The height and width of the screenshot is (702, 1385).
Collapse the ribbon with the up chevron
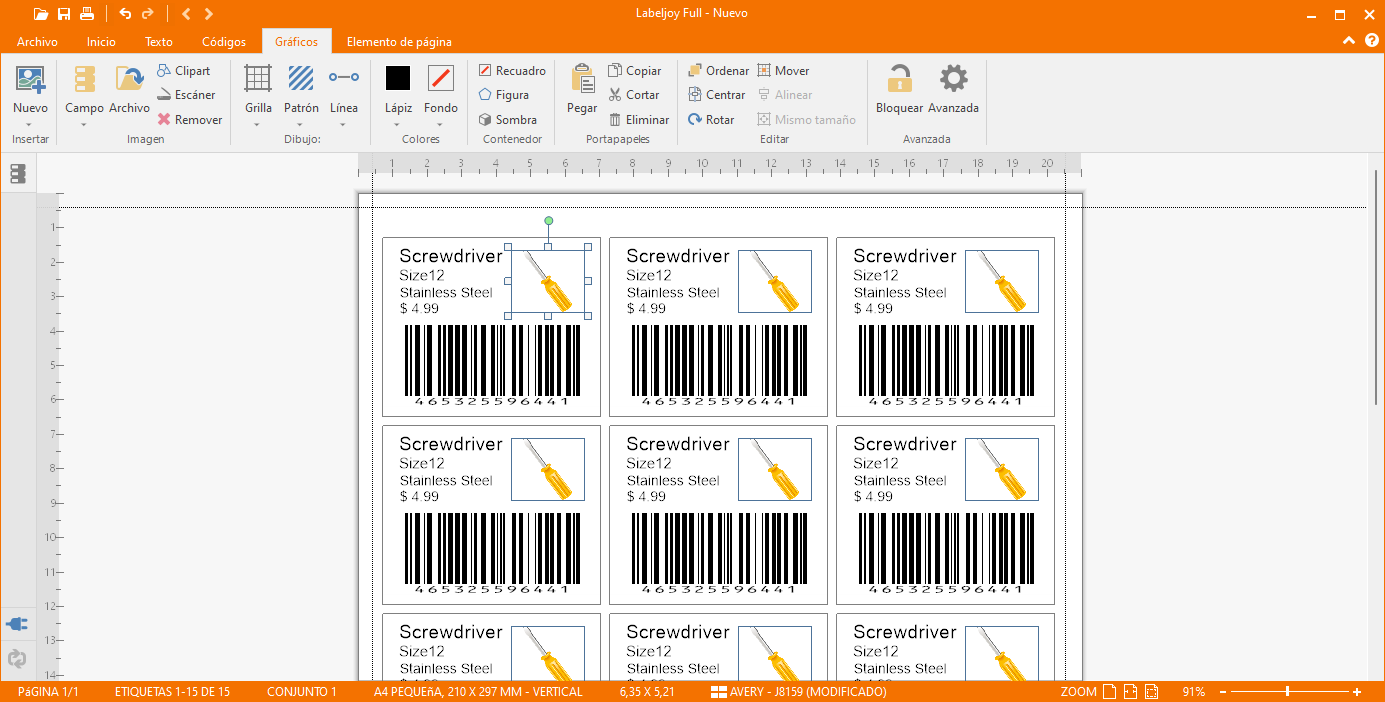(1349, 41)
